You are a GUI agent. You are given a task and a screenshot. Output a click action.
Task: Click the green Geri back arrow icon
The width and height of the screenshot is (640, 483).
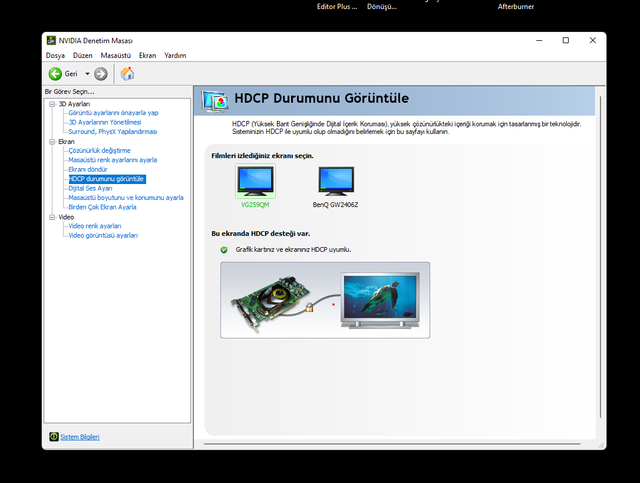click(x=55, y=74)
